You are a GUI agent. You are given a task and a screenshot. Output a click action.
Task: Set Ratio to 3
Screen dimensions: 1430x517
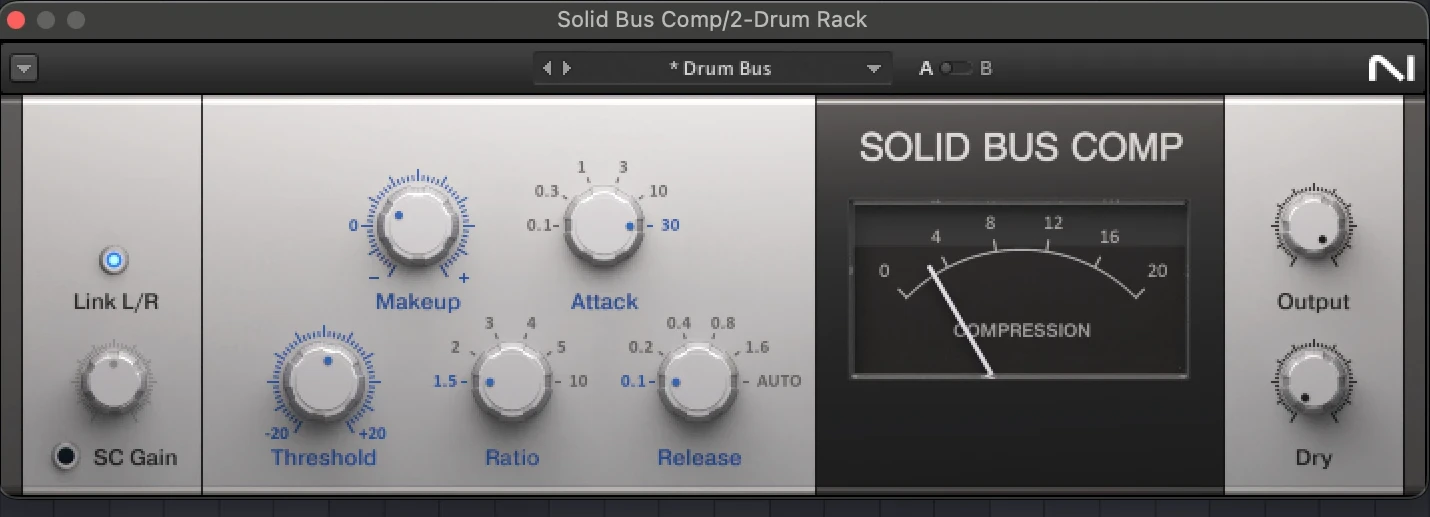coord(490,323)
